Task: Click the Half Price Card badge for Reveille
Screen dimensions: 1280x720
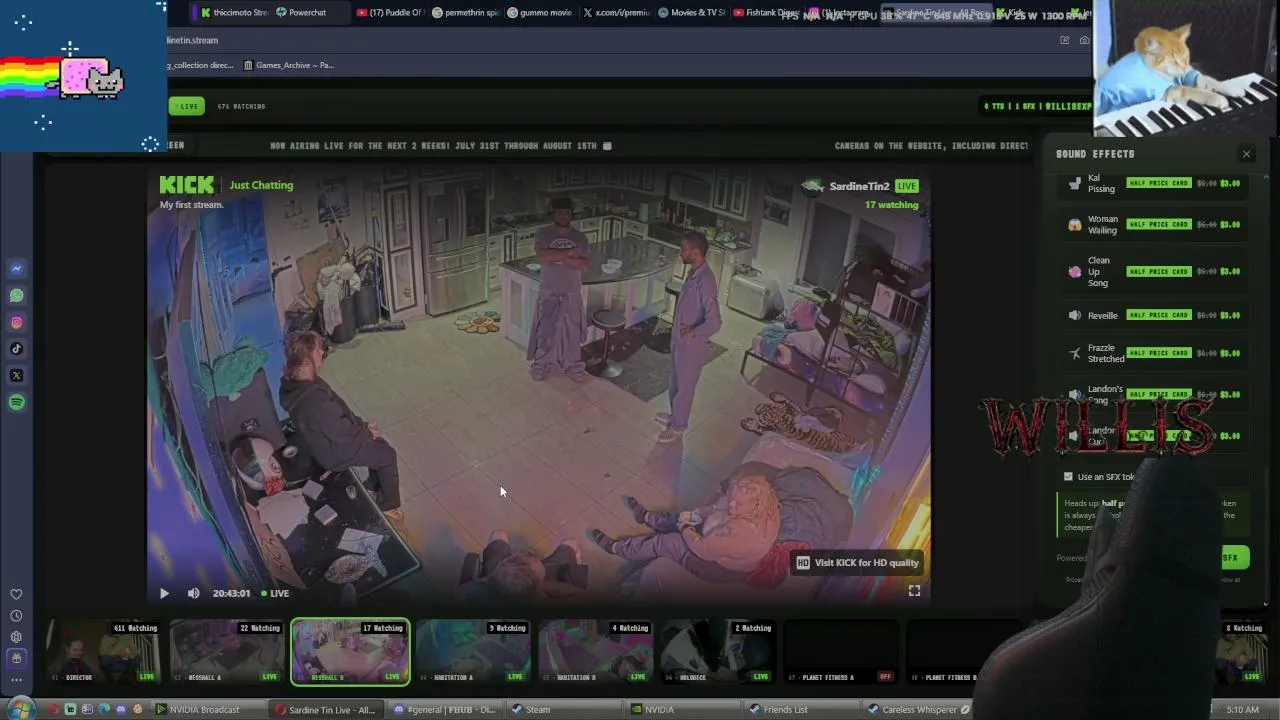Action: 1159,315
